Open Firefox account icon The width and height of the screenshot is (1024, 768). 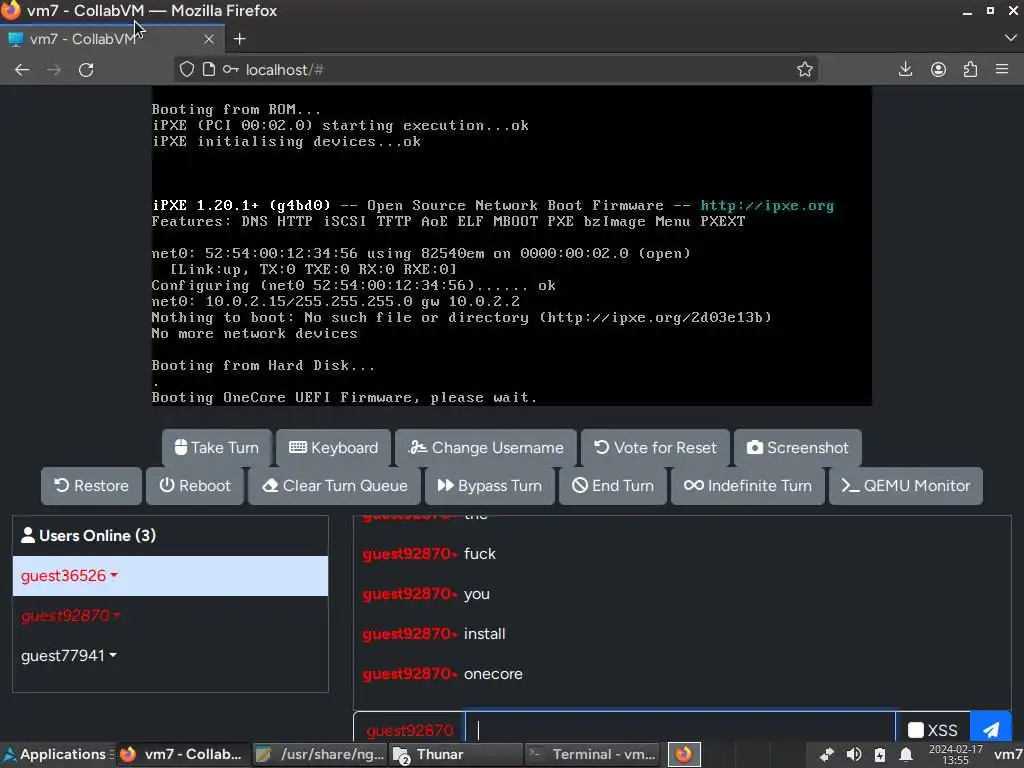pos(938,69)
